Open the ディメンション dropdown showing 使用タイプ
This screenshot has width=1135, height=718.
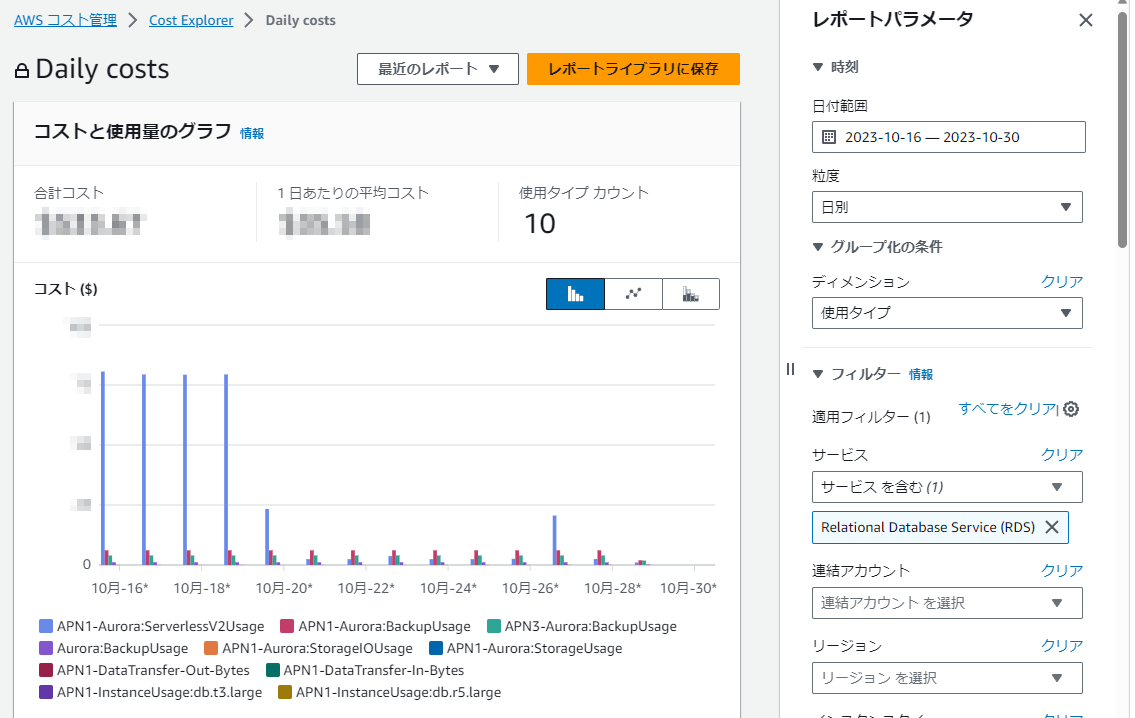tap(946, 313)
